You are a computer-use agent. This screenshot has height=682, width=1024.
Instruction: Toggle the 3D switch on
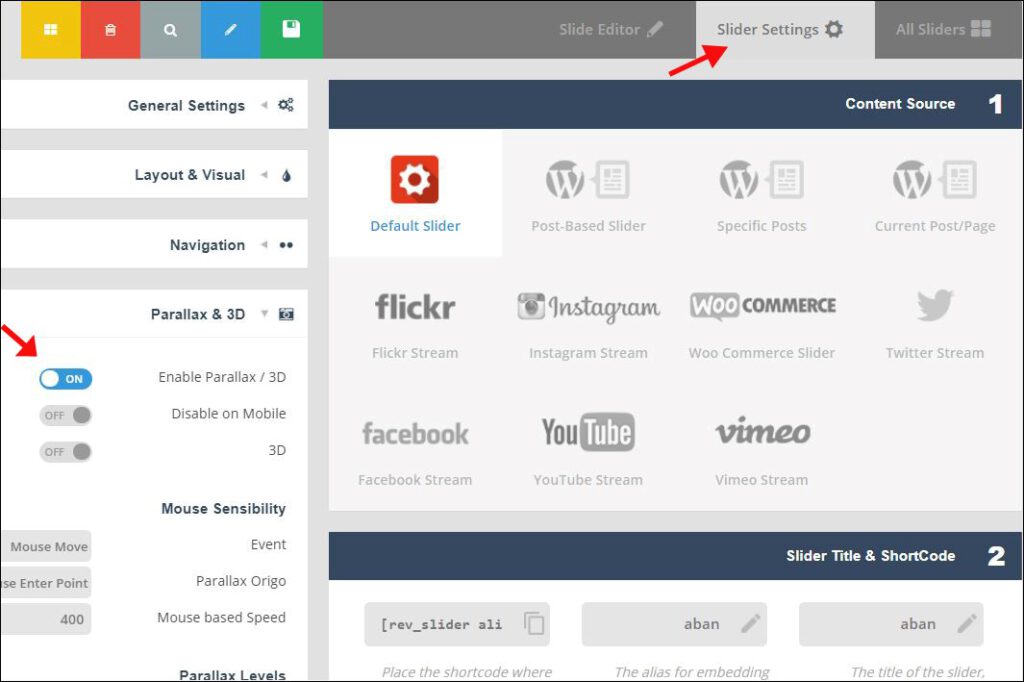65,452
